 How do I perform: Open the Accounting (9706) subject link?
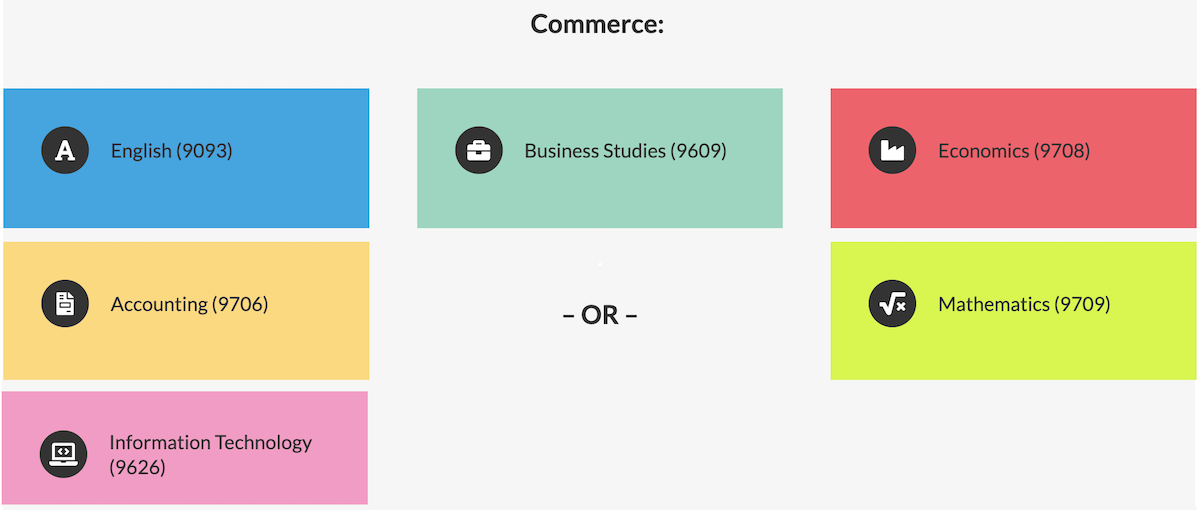190,304
